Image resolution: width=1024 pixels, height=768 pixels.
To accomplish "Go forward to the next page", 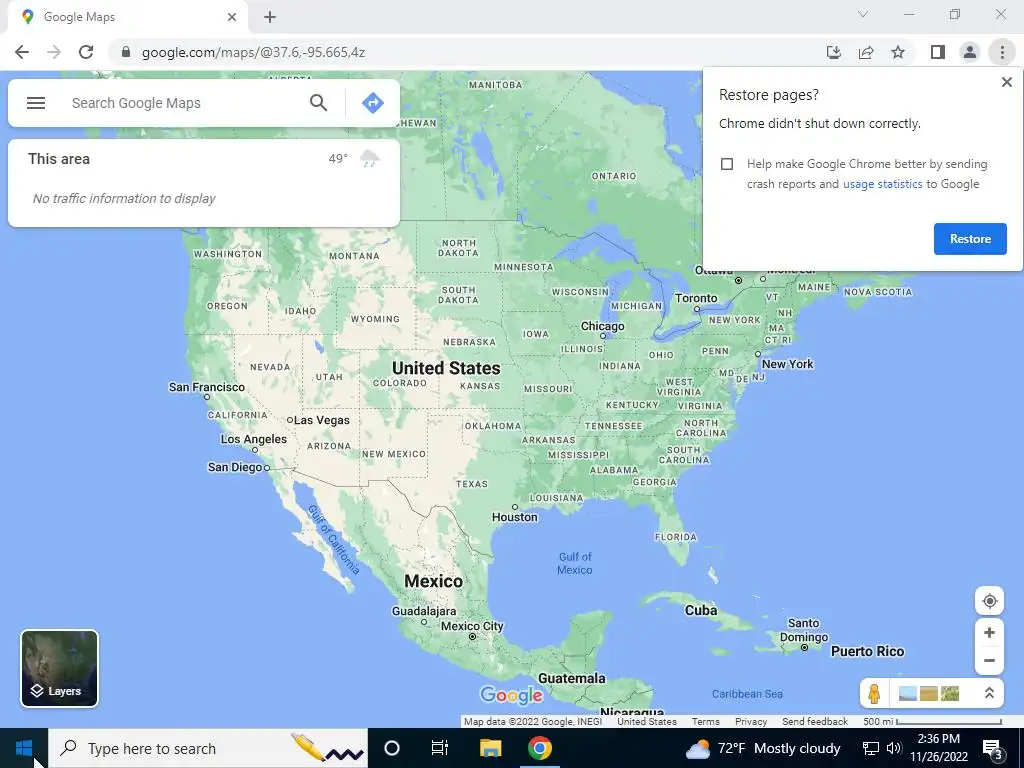I will (x=54, y=52).
